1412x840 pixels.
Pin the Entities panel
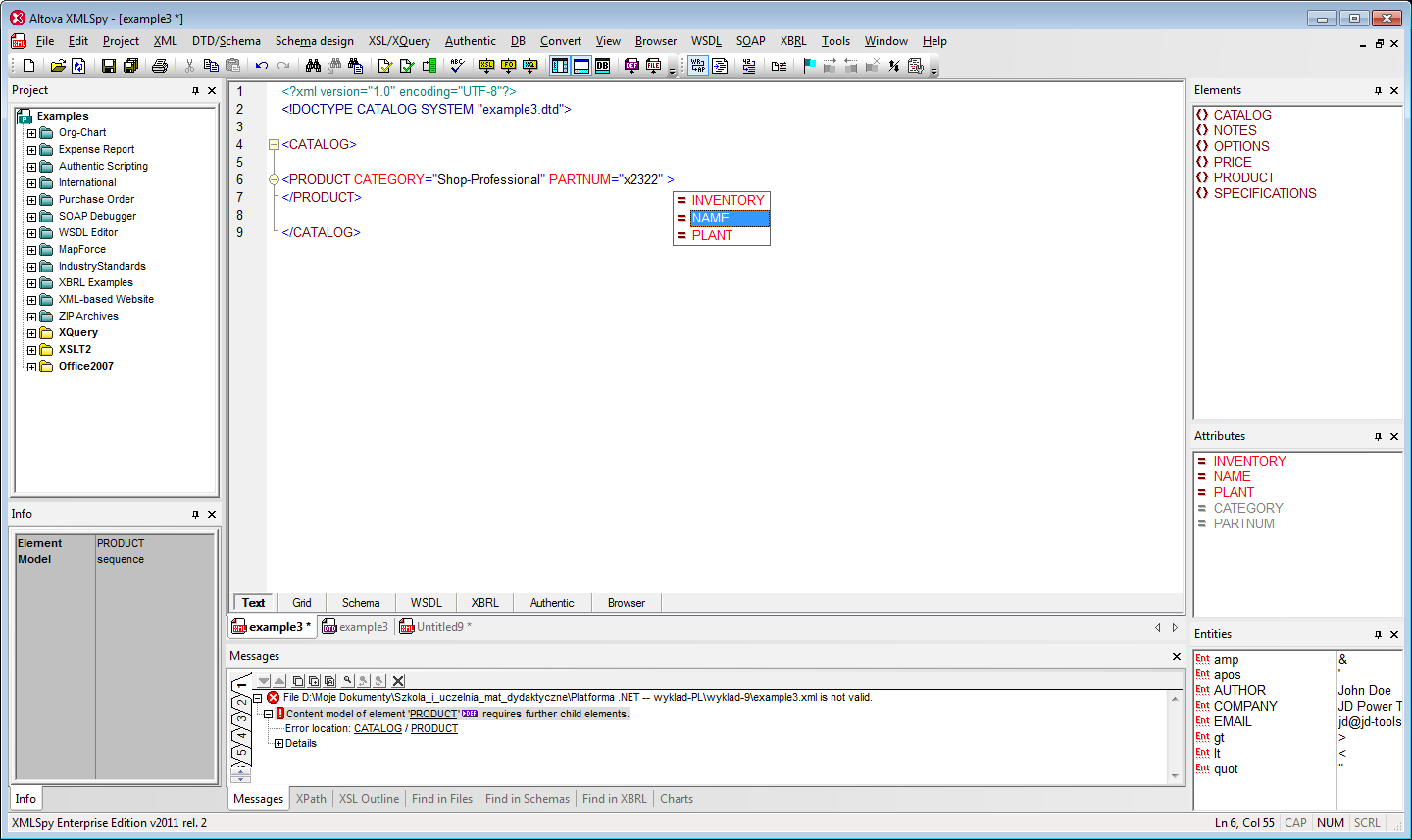point(1378,634)
